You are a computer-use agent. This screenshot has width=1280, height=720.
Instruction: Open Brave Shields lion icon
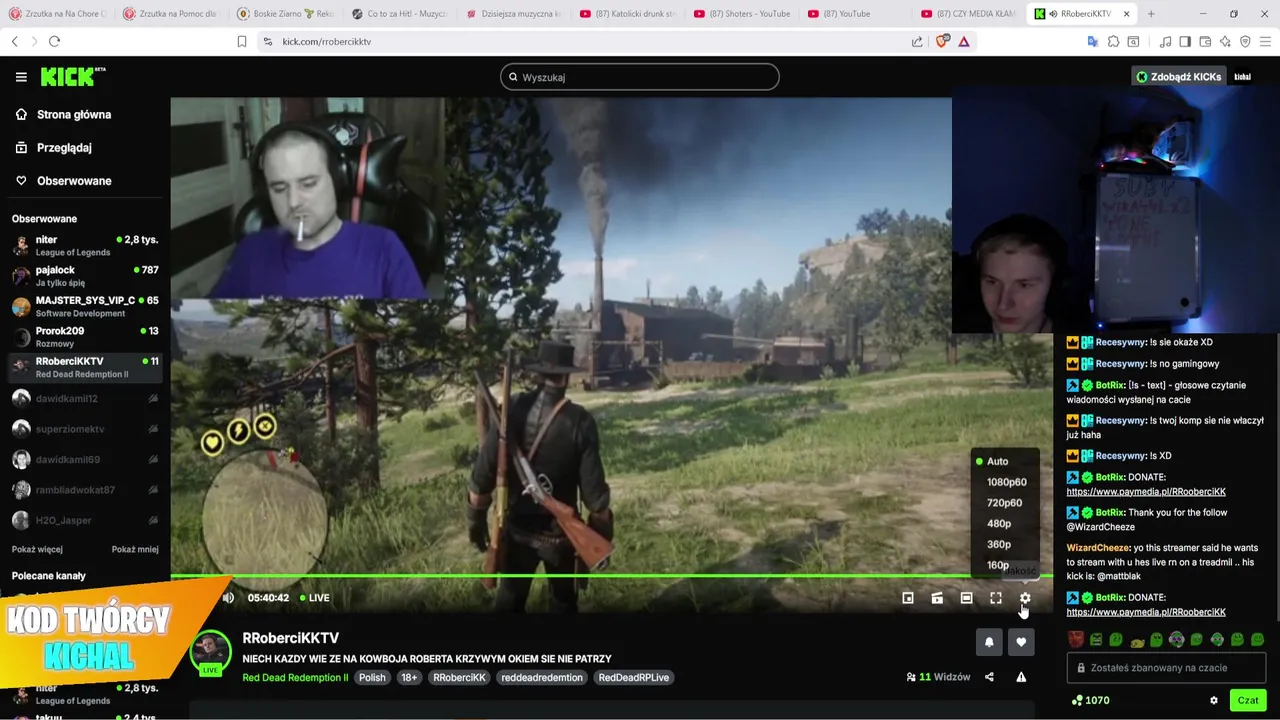coord(941,41)
